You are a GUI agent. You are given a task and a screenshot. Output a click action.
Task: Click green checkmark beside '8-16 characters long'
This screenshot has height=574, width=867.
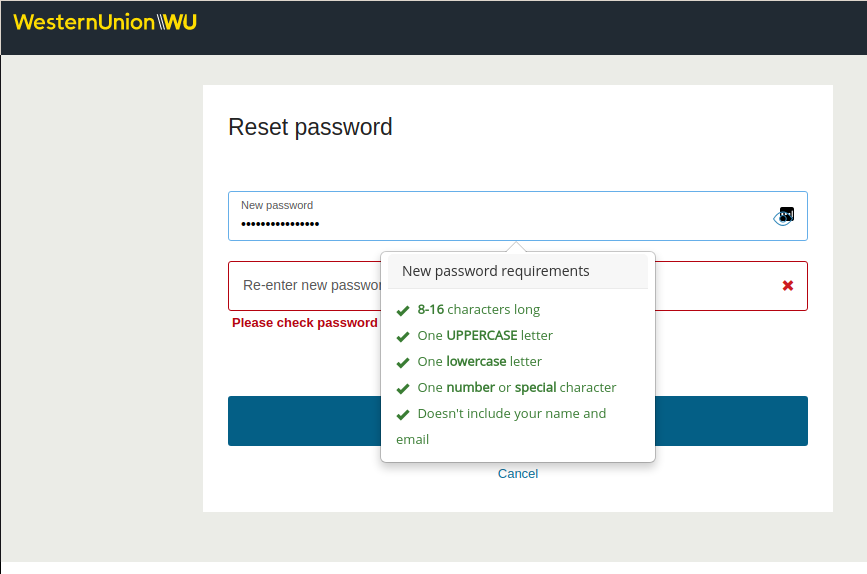(x=403, y=311)
